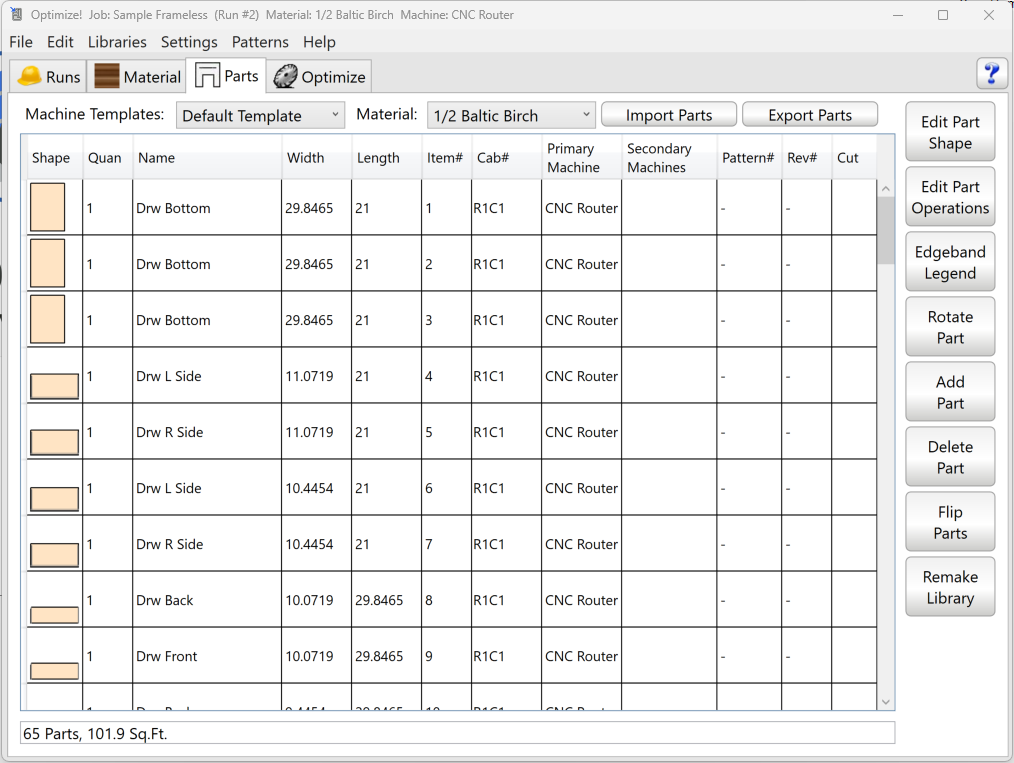The height and width of the screenshot is (763, 1014).
Task: Switch to the Material tab
Action: pos(138,77)
